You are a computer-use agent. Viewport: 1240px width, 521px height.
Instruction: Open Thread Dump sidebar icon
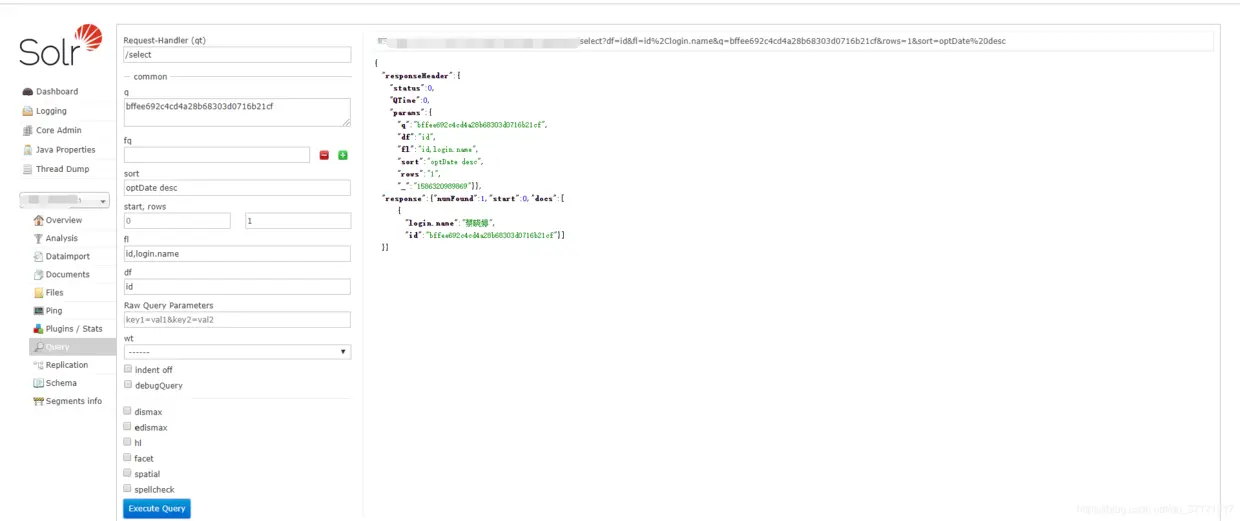tap(28, 169)
